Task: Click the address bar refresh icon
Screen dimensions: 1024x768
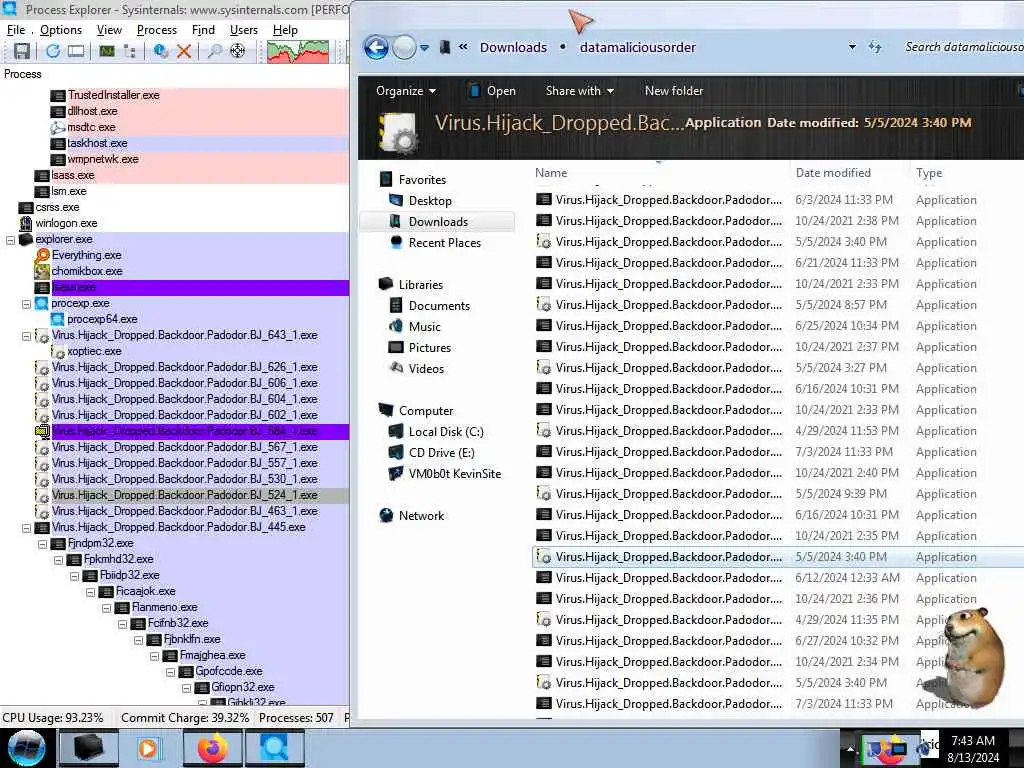Action: pyautogui.click(x=875, y=47)
